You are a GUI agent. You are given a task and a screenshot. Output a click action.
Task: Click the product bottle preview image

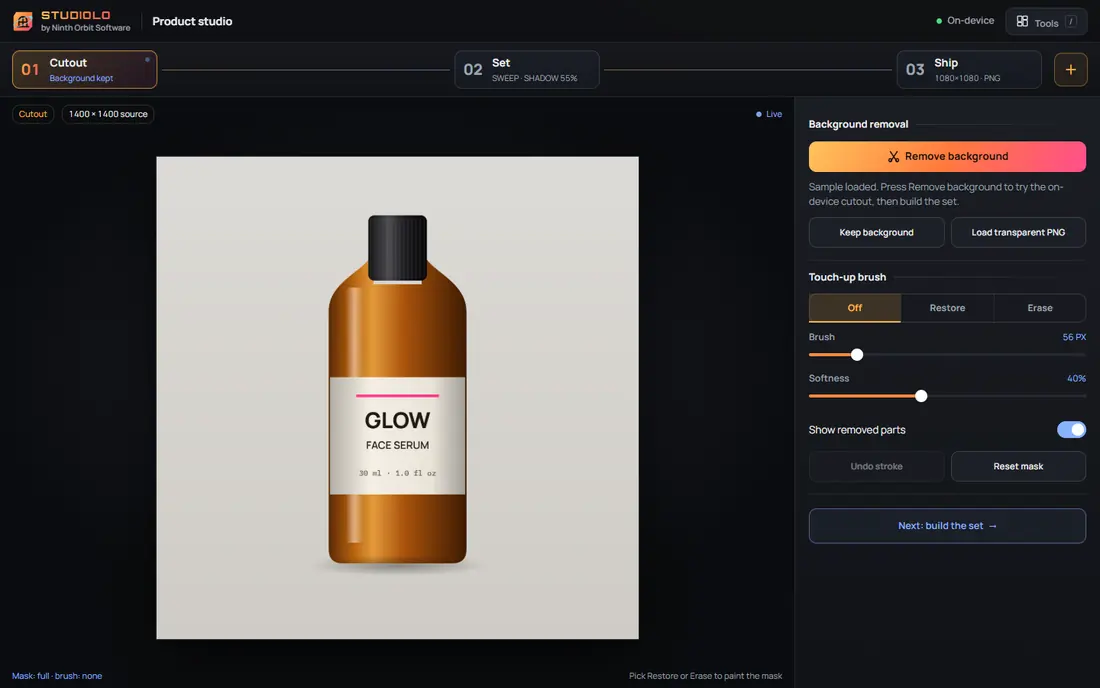(x=397, y=398)
